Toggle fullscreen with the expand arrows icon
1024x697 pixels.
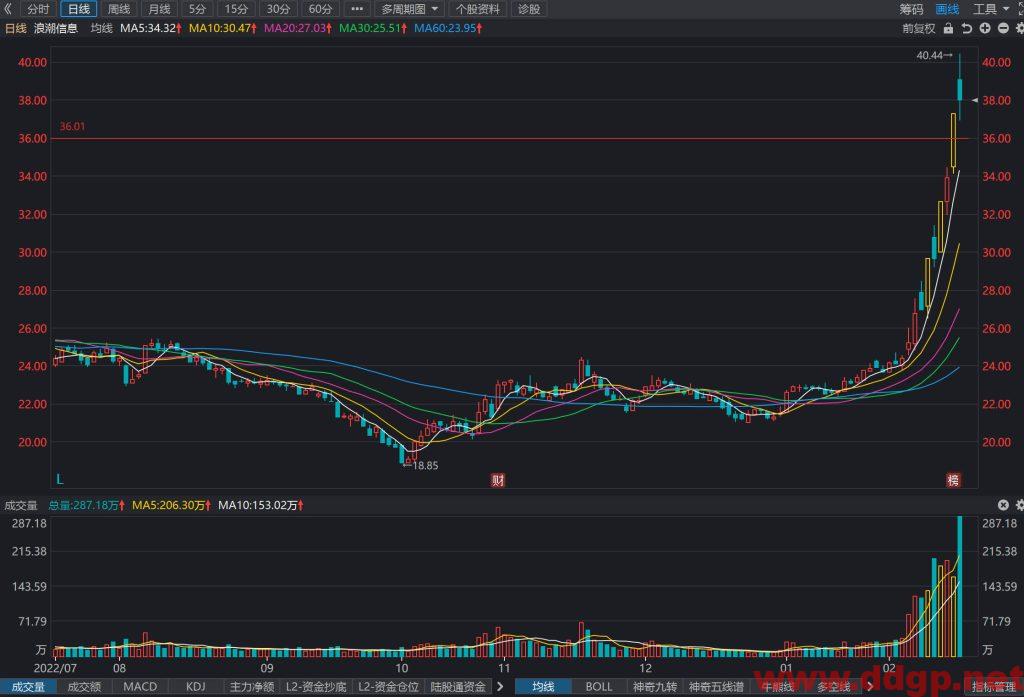1021,9
